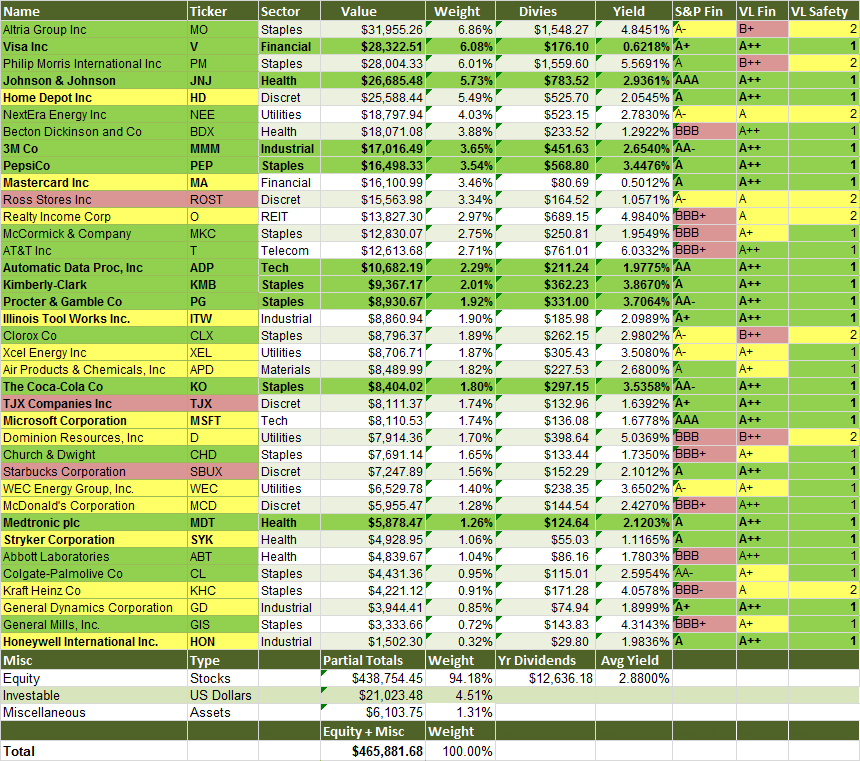Select the Stryker Corporation name cell
860x761 pixels.
click(94, 540)
